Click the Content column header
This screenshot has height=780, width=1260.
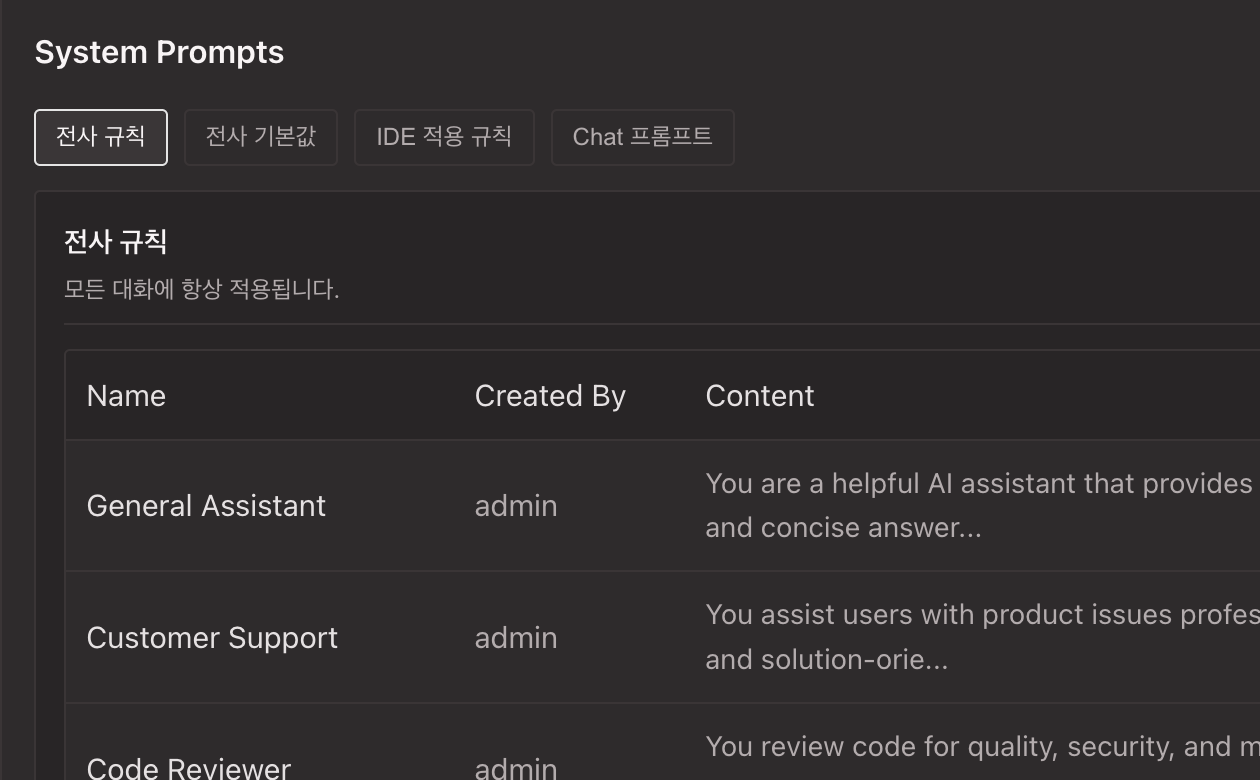coord(760,396)
